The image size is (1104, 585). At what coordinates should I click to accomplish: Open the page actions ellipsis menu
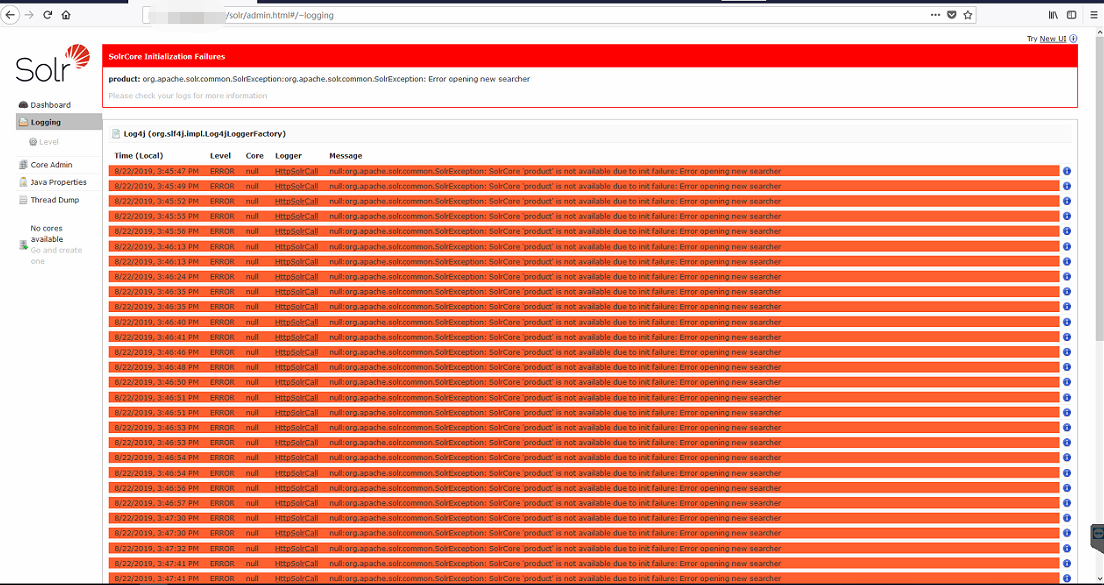click(935, 15)
